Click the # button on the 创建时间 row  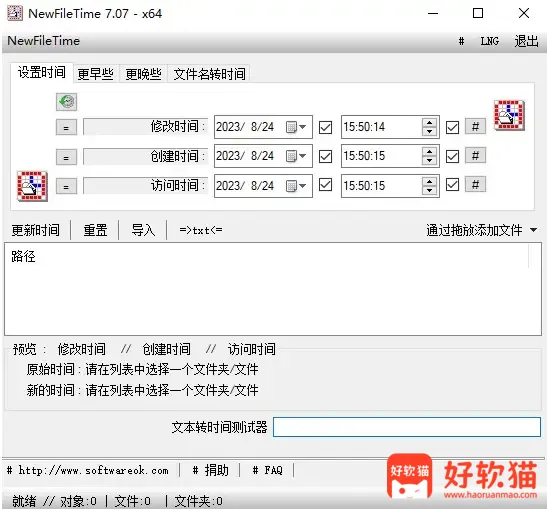click(x=475, y=155)
